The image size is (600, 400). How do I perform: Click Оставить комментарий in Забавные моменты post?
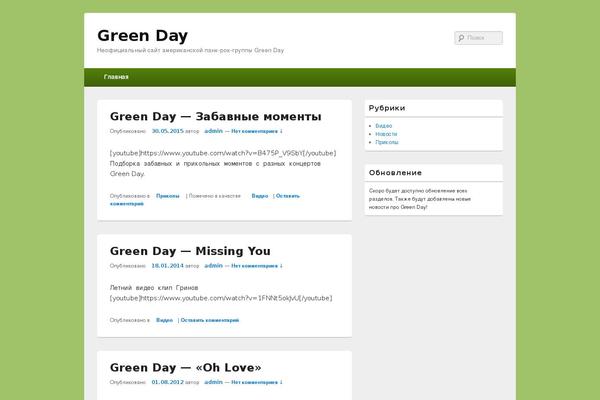tap(288, 196)
